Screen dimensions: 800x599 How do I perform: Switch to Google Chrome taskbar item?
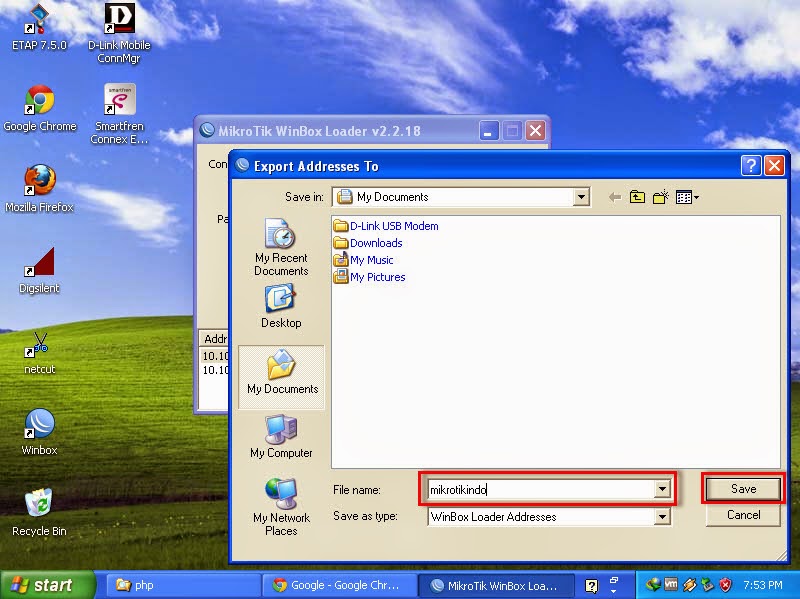(339, 585)
